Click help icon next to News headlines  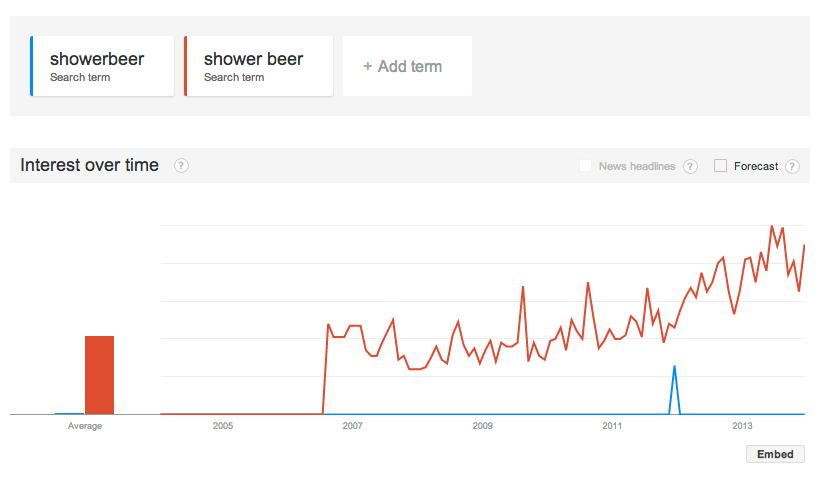691,166
